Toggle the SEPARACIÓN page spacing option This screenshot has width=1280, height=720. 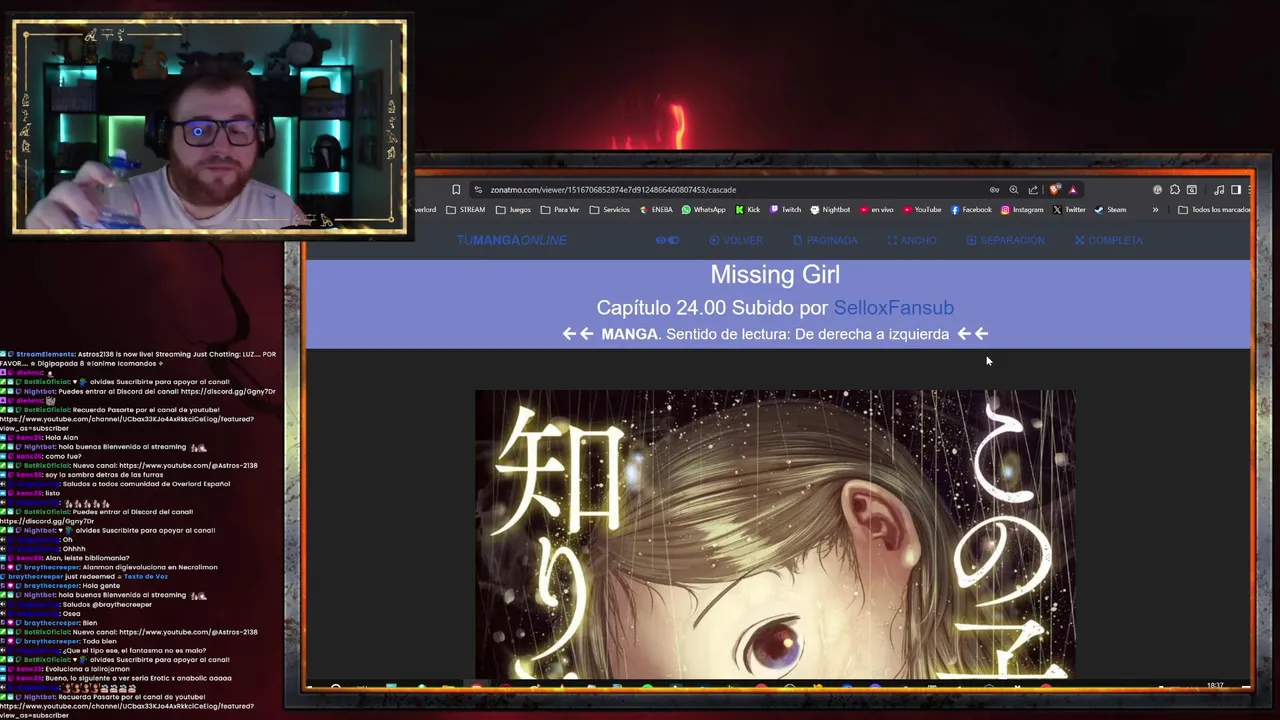click(1005, 240)
